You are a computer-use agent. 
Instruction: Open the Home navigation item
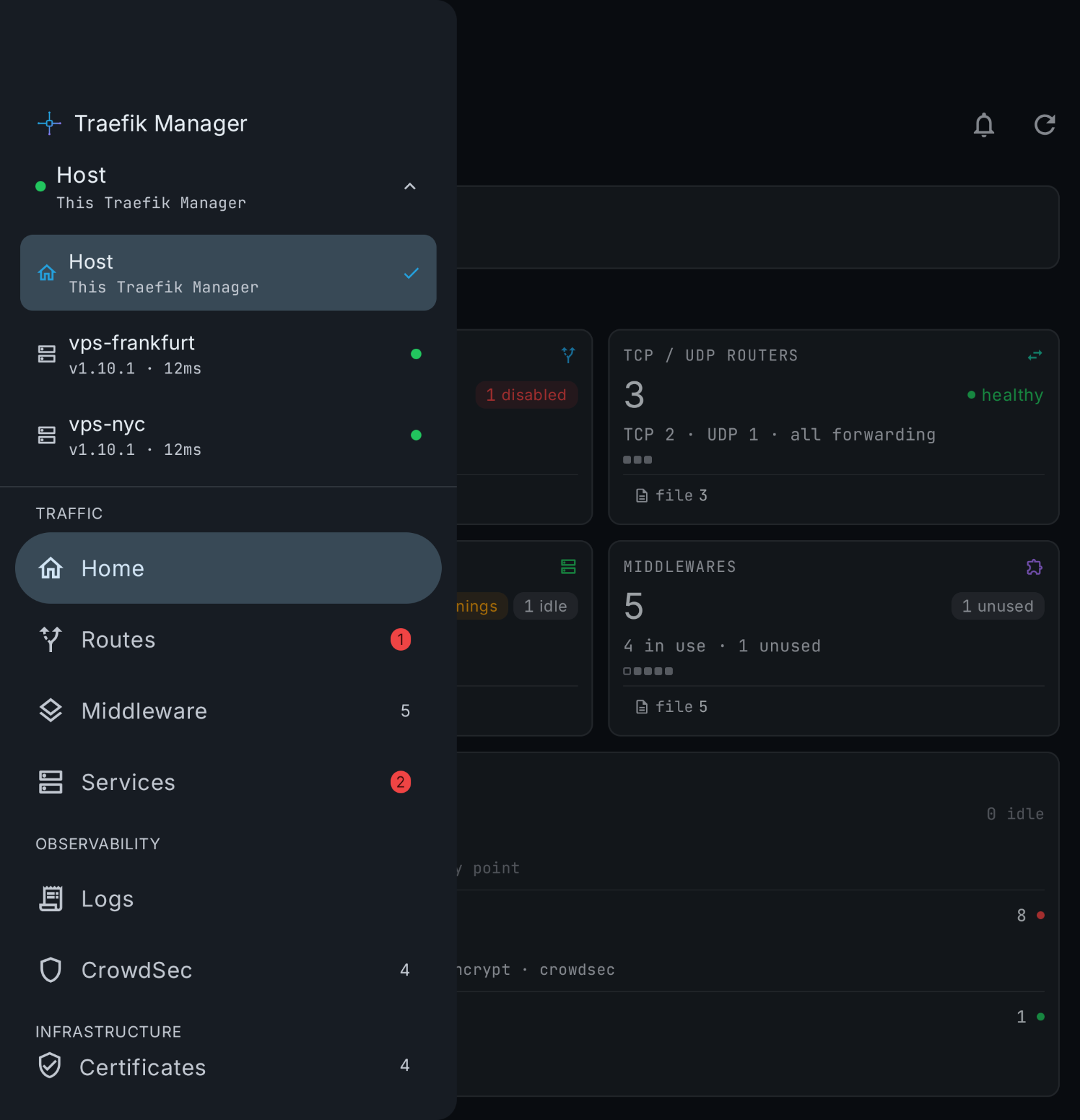coord(228,568)
